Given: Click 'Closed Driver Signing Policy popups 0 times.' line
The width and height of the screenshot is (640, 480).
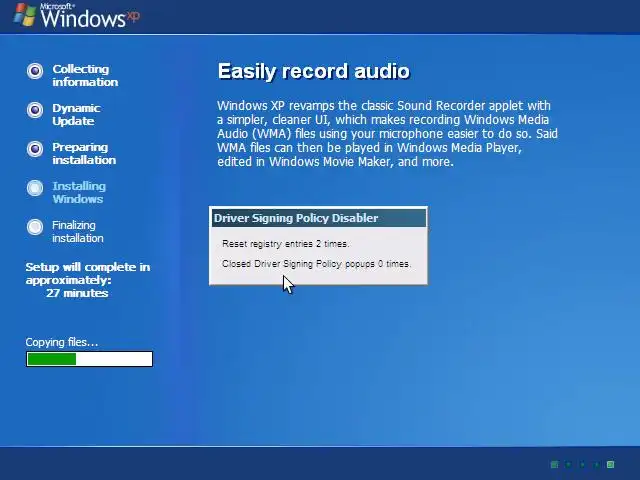Looking at the screenshot, I should coord(316,264).
